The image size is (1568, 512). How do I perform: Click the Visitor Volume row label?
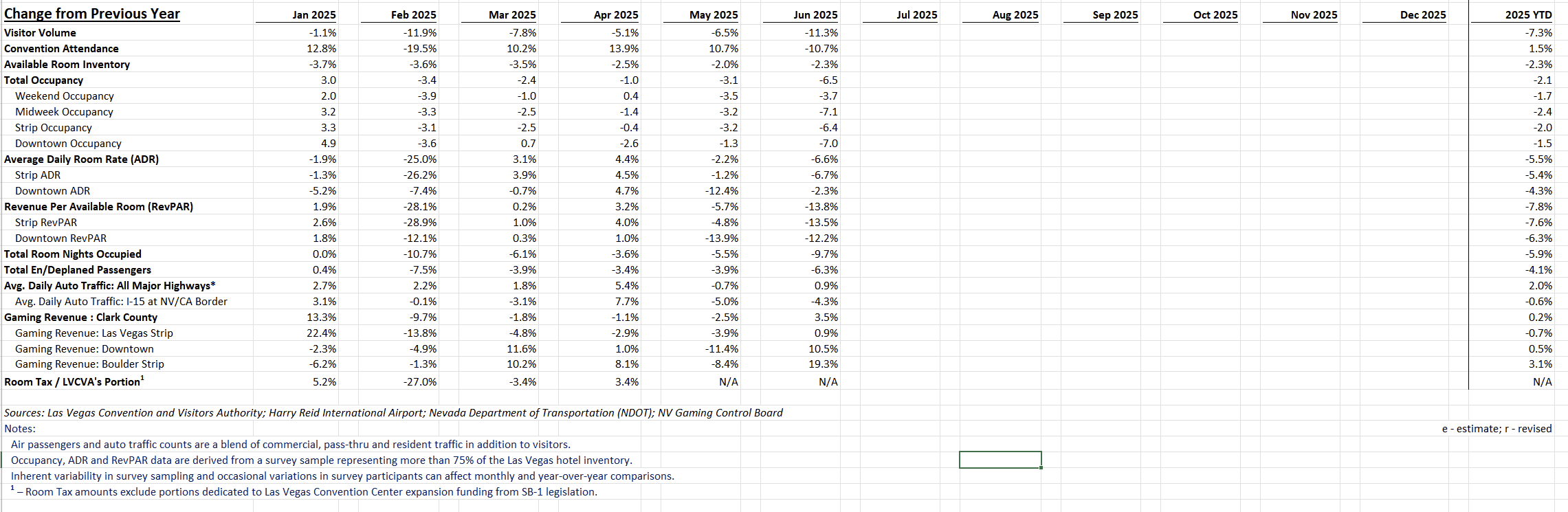coord(40,32)
